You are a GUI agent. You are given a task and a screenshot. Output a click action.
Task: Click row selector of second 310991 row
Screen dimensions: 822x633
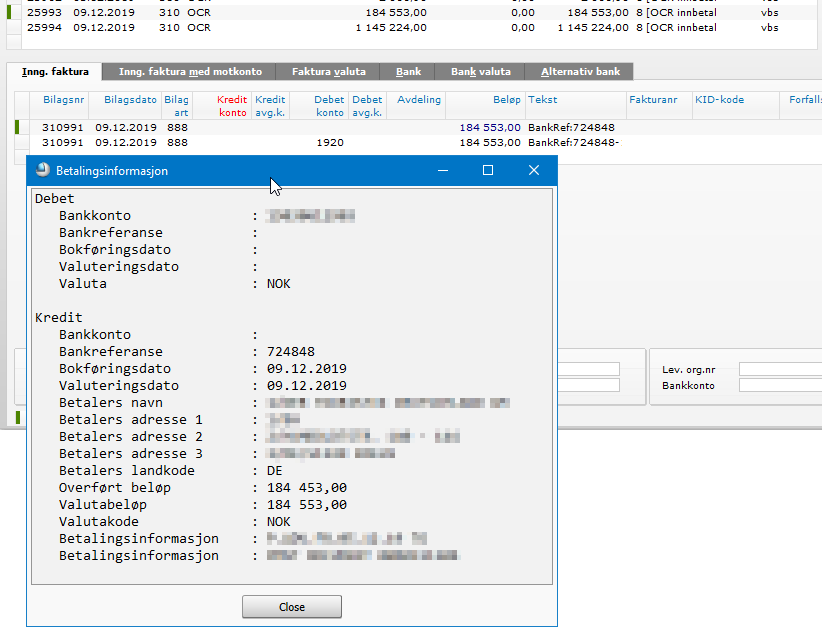[x=22, y=143]
